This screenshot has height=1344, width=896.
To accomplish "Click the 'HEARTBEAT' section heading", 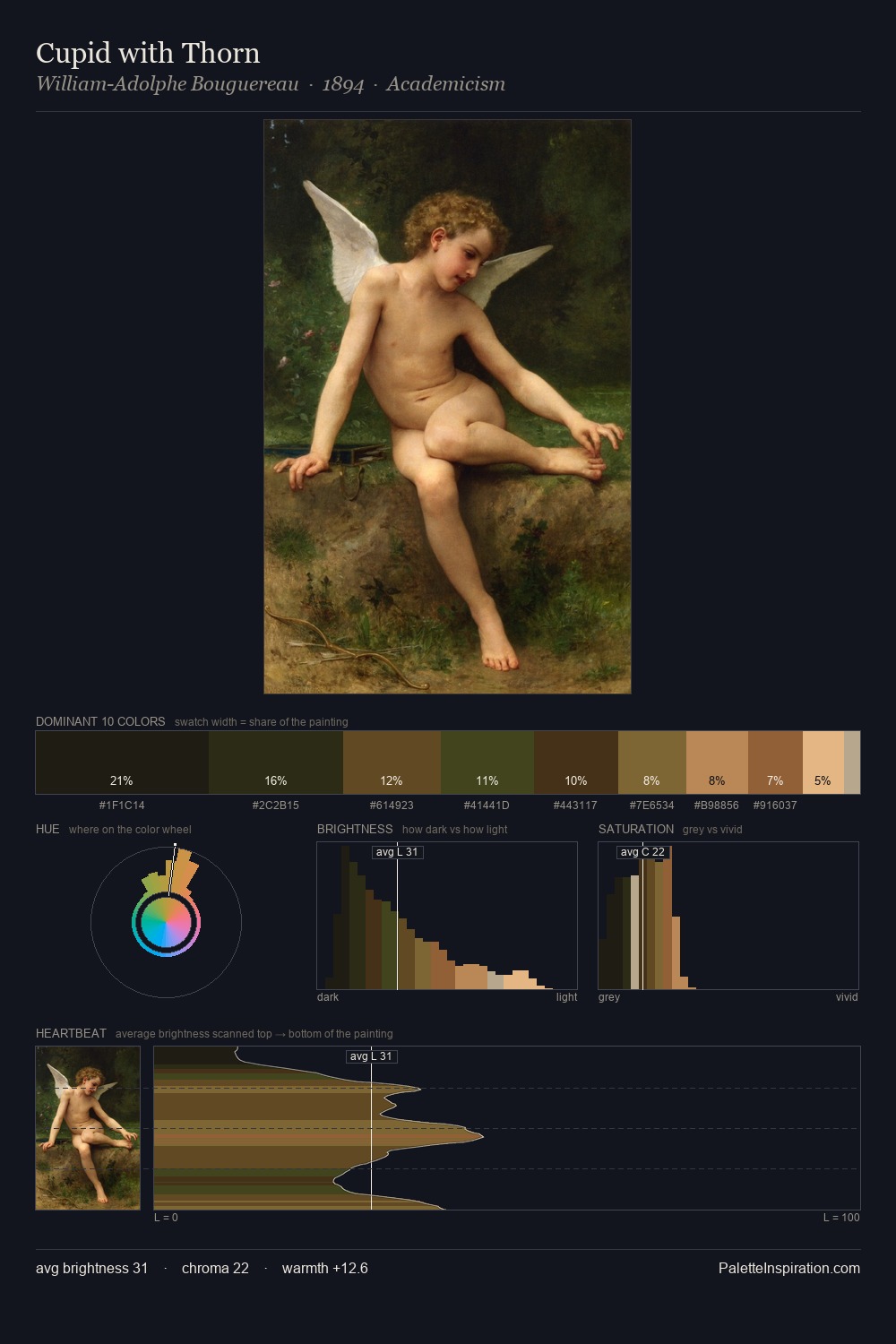I will tap(71, 1033).
